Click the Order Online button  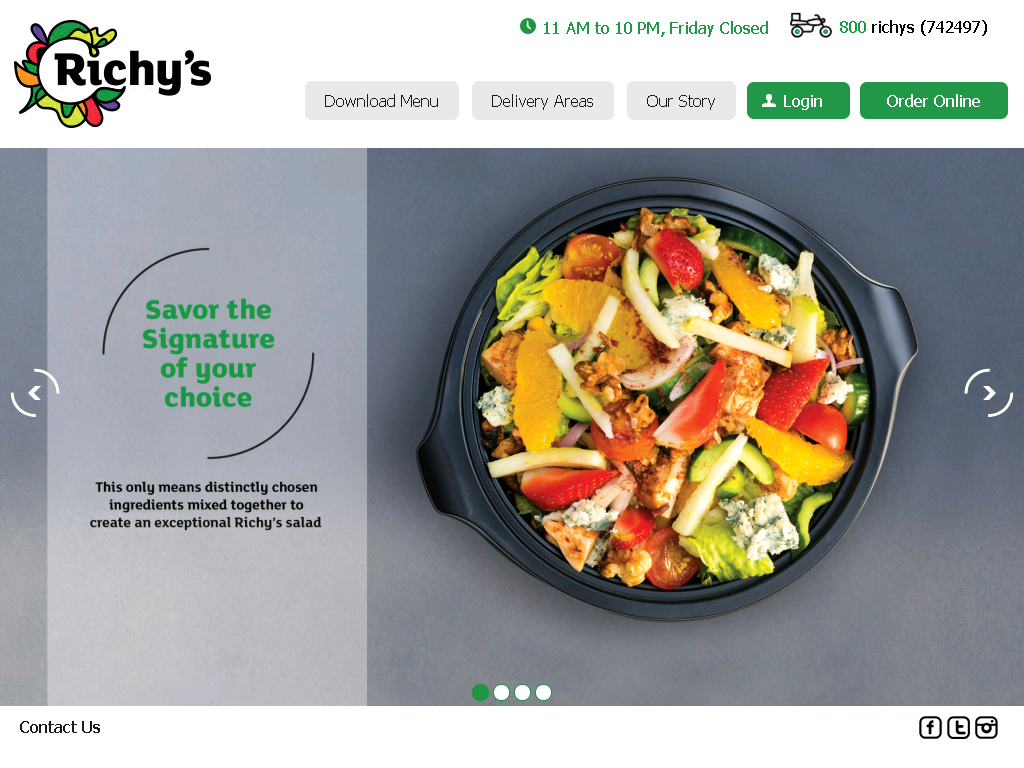click(934, 101)
